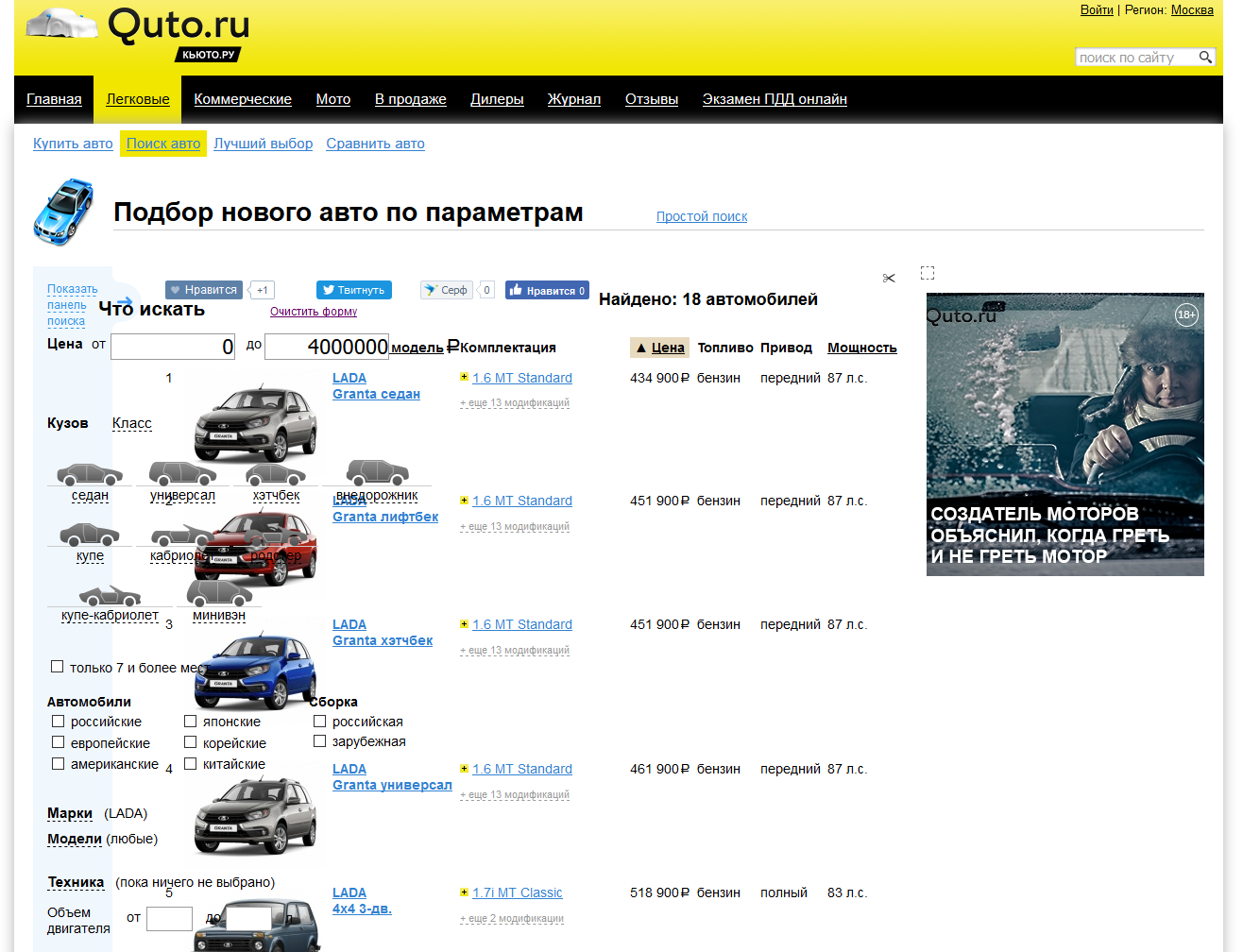The image size is (1243, 952).
Task: Check the американские checkbox
Action: click(x=58, y=763)
